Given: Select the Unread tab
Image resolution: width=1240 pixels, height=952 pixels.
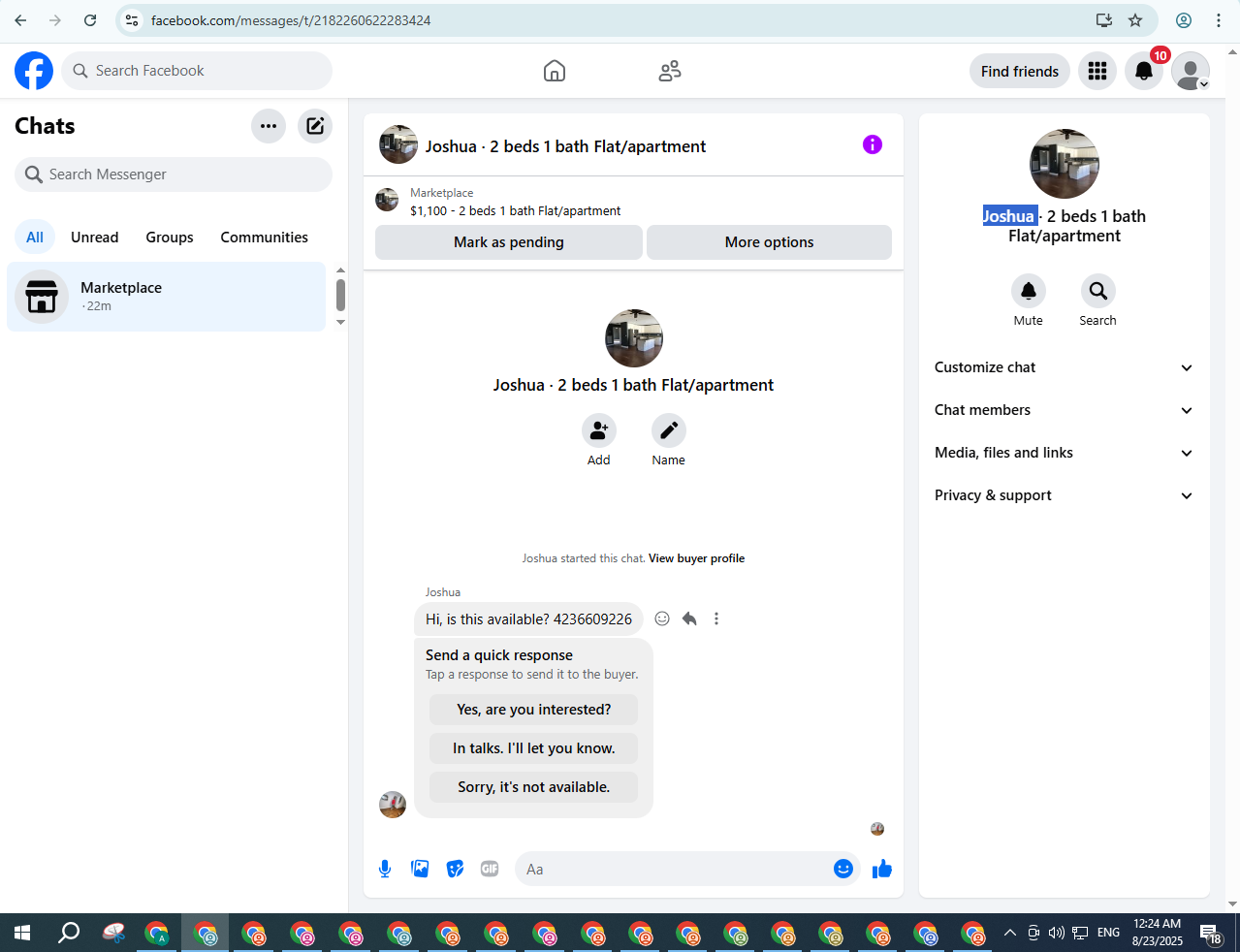Looking at the screenshot, I should point(95,238).
